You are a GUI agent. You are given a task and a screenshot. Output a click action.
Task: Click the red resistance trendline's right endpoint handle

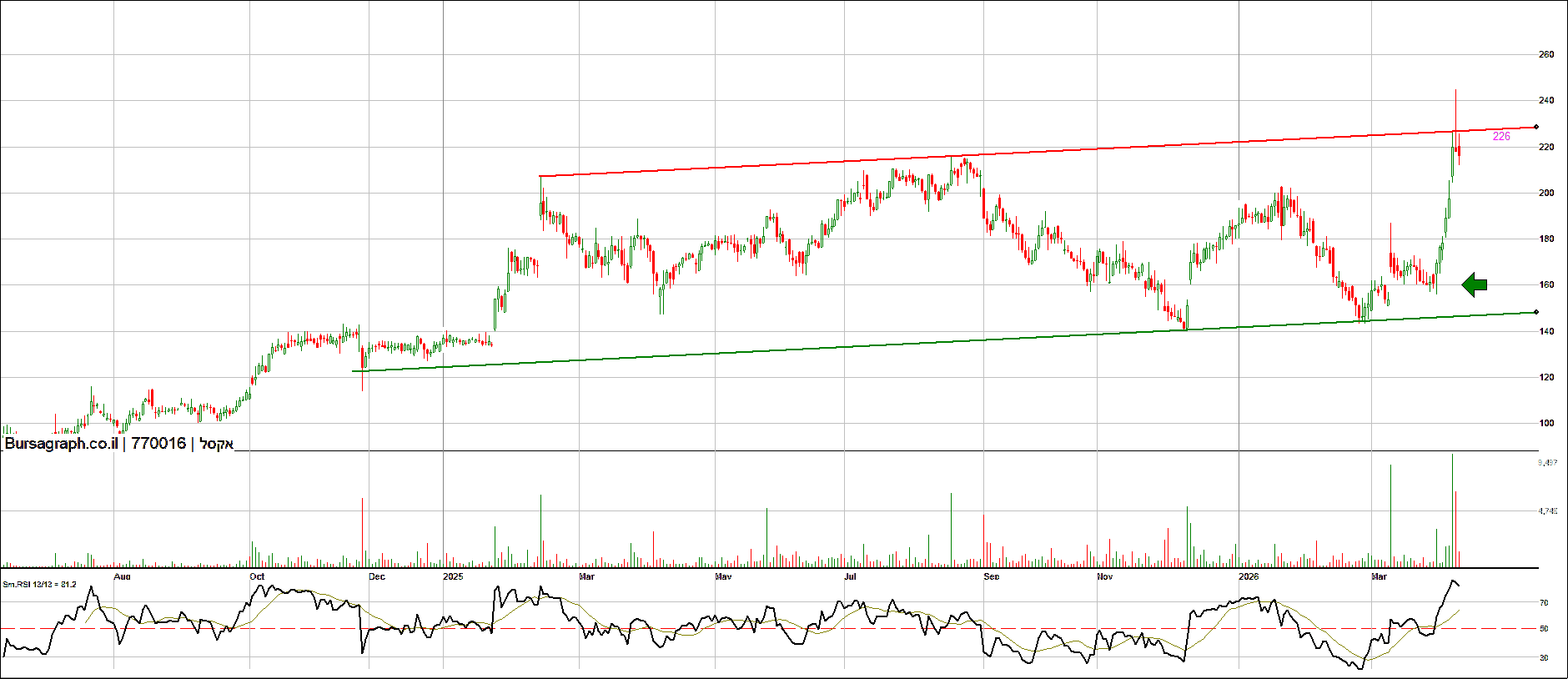pos(1536,127)
